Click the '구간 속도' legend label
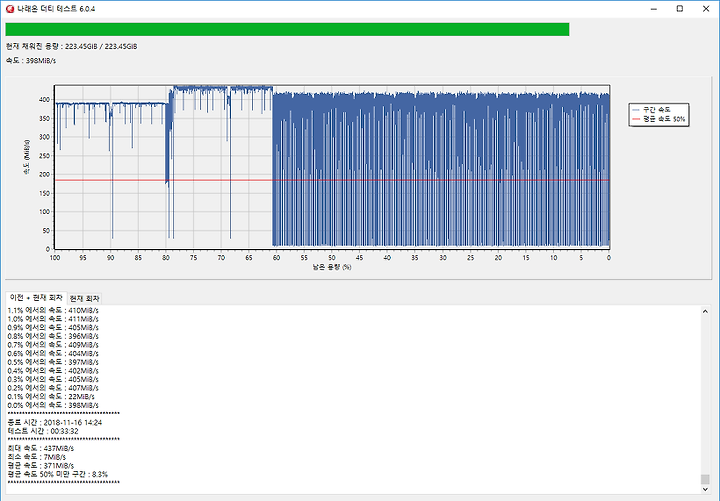Image resolution: width=720 pixels, height=501 pixels. point(657,110)
